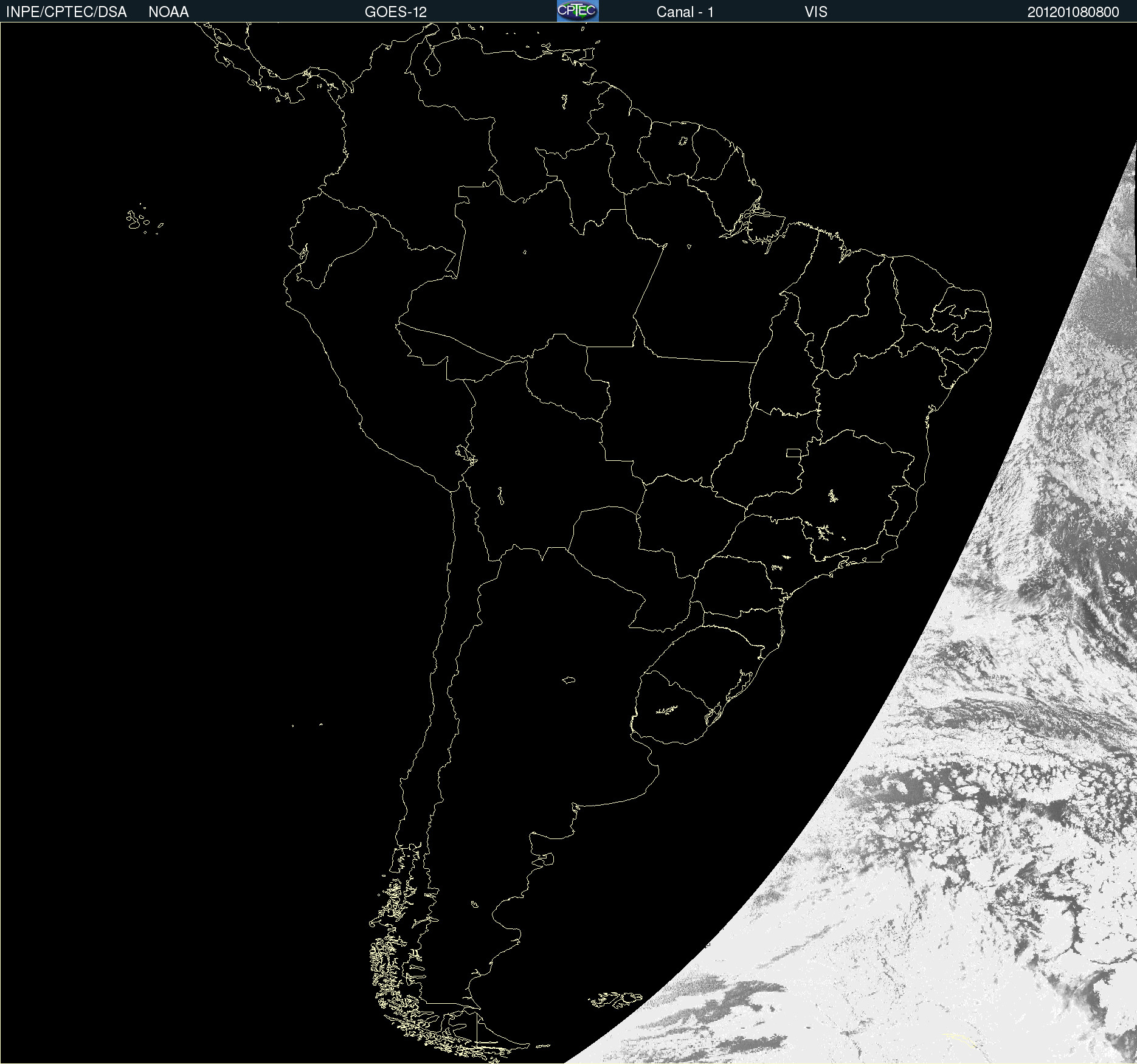This screenshot has height=1064, width=1137.
Task: Click the GOES-12 satellite label
Action: (x=396, y=12)
